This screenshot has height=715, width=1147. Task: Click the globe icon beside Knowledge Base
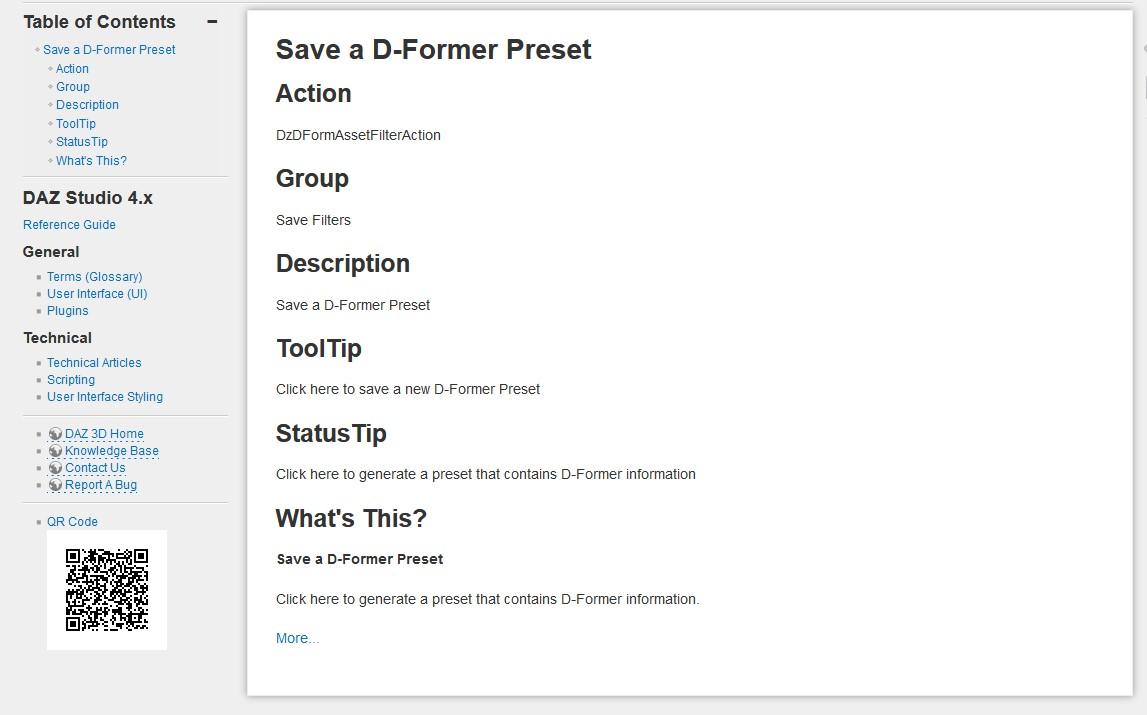56,451
